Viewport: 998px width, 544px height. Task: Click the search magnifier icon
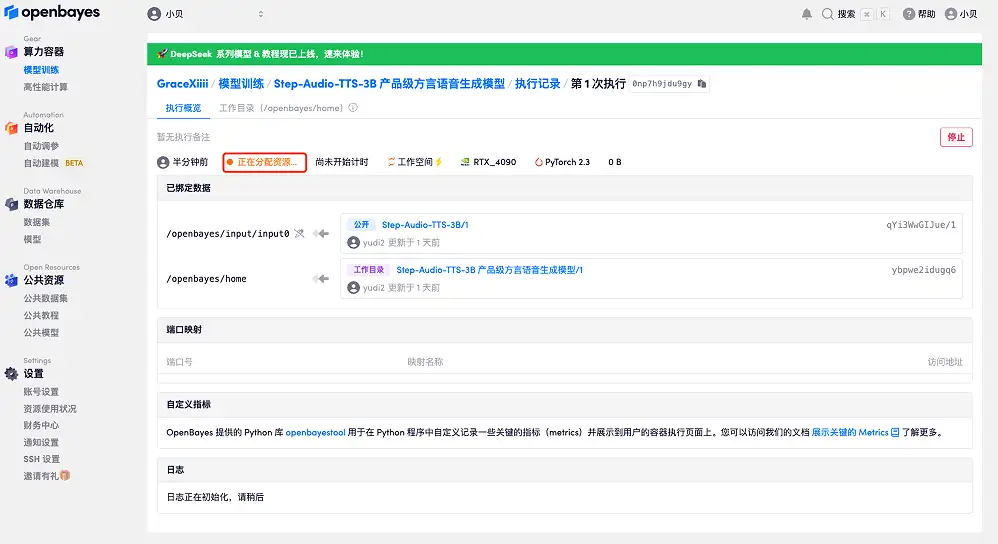coord(827,14)
